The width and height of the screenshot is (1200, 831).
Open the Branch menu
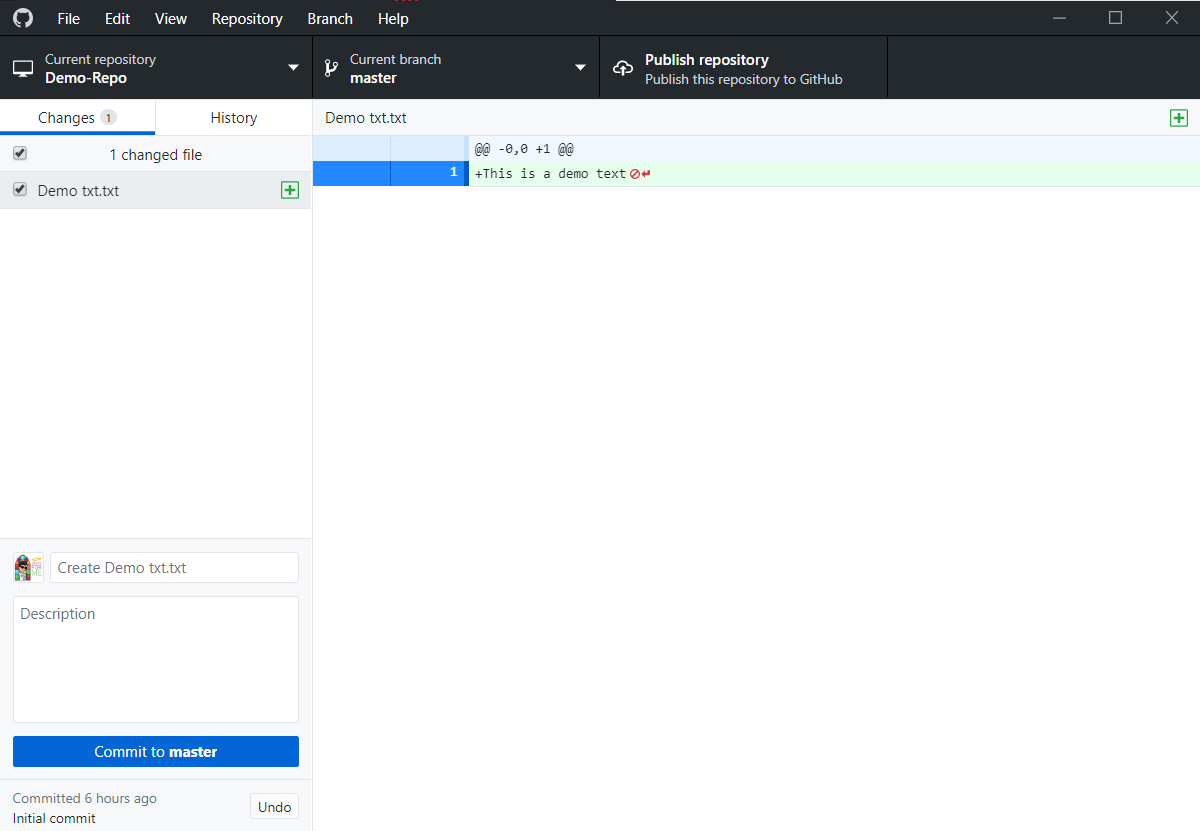click(330, 18)
